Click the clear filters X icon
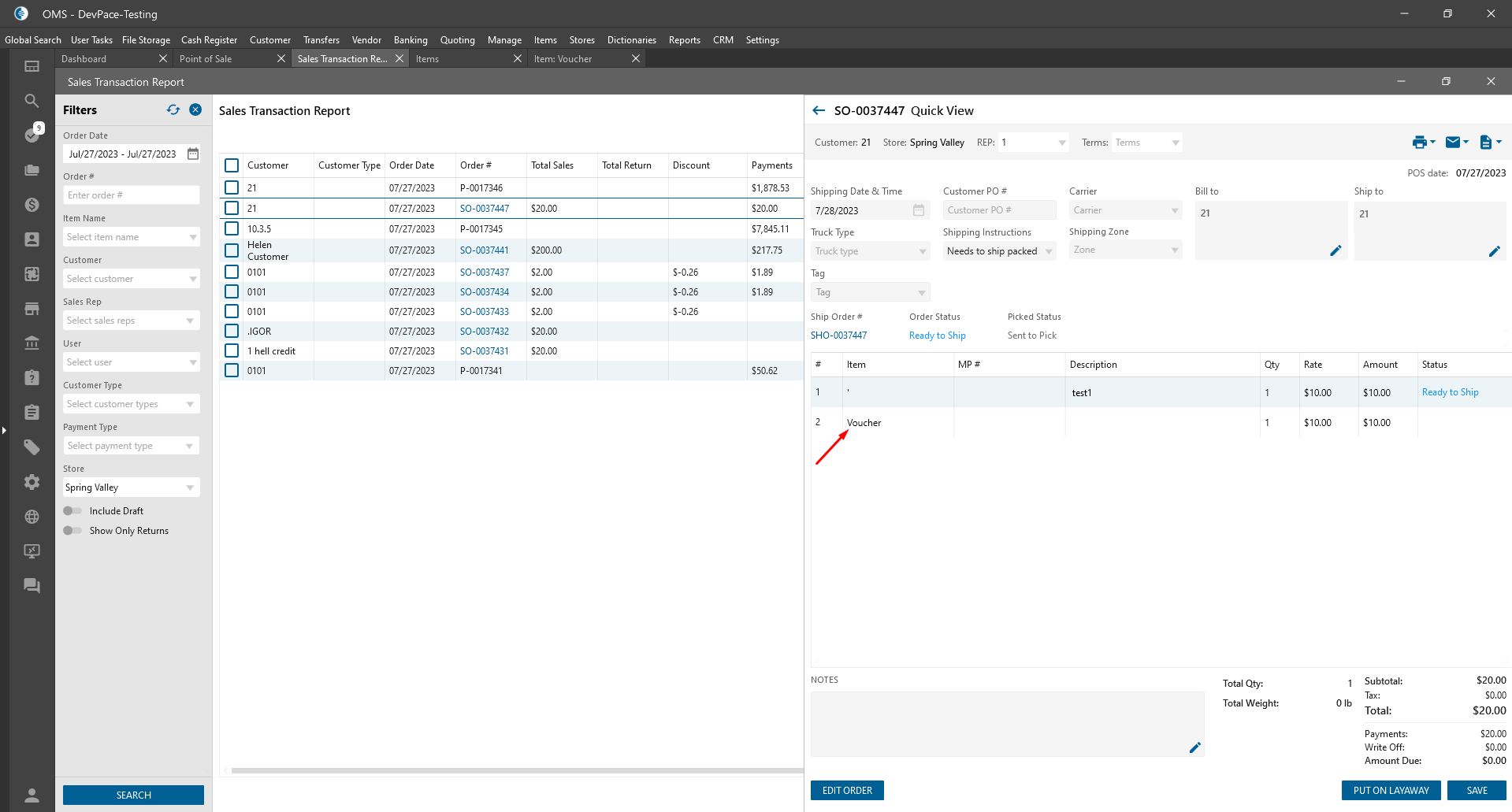The height and width of the screenshot is (812, 1512). click(195, 110)
